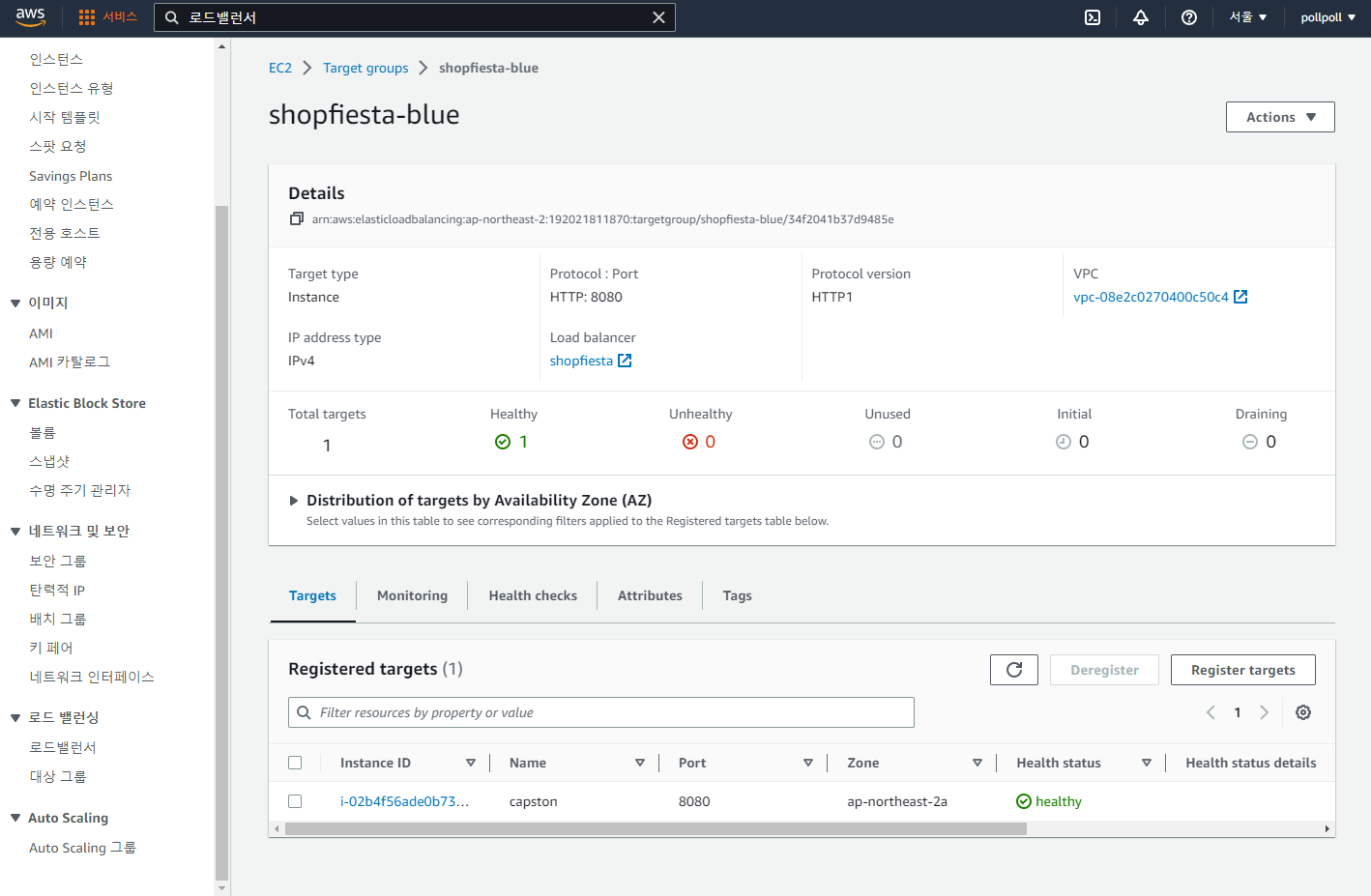
Task: Refresh the registered targets list
Action: point(1014,670)
